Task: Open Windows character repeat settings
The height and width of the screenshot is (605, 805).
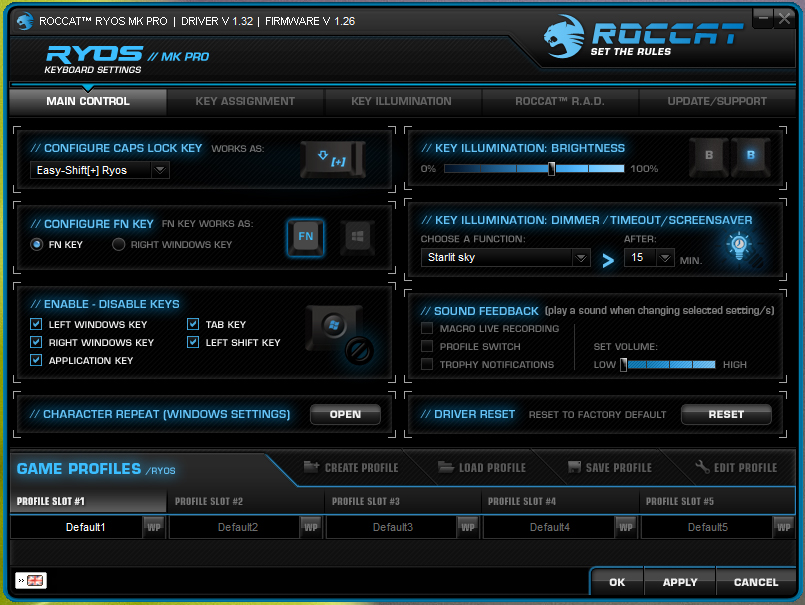Action: click(345, 414)
